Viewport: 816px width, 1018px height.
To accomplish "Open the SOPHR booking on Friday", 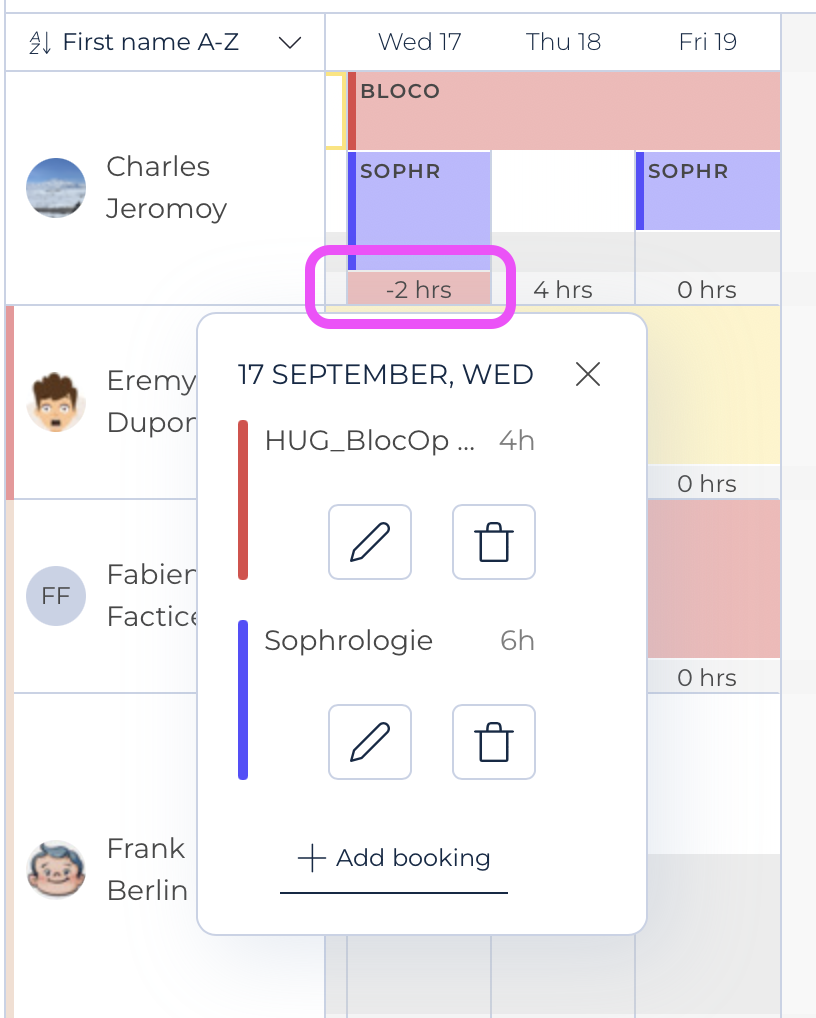I will click(708, 191).
